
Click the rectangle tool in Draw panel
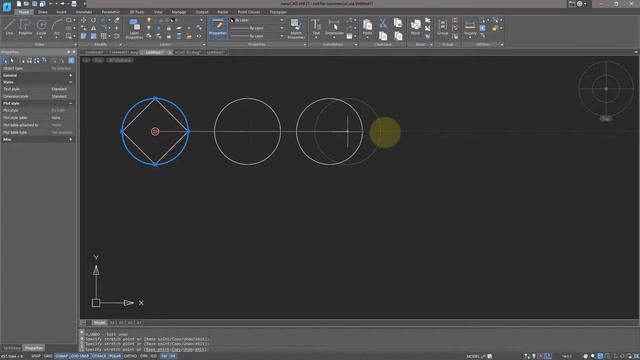[x=69, y=20]
